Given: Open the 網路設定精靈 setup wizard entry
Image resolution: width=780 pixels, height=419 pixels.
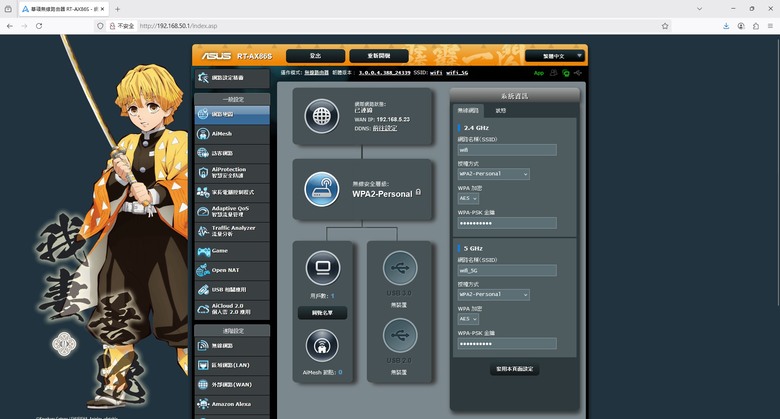Looking at the screenshot, I should click(232, 78).
